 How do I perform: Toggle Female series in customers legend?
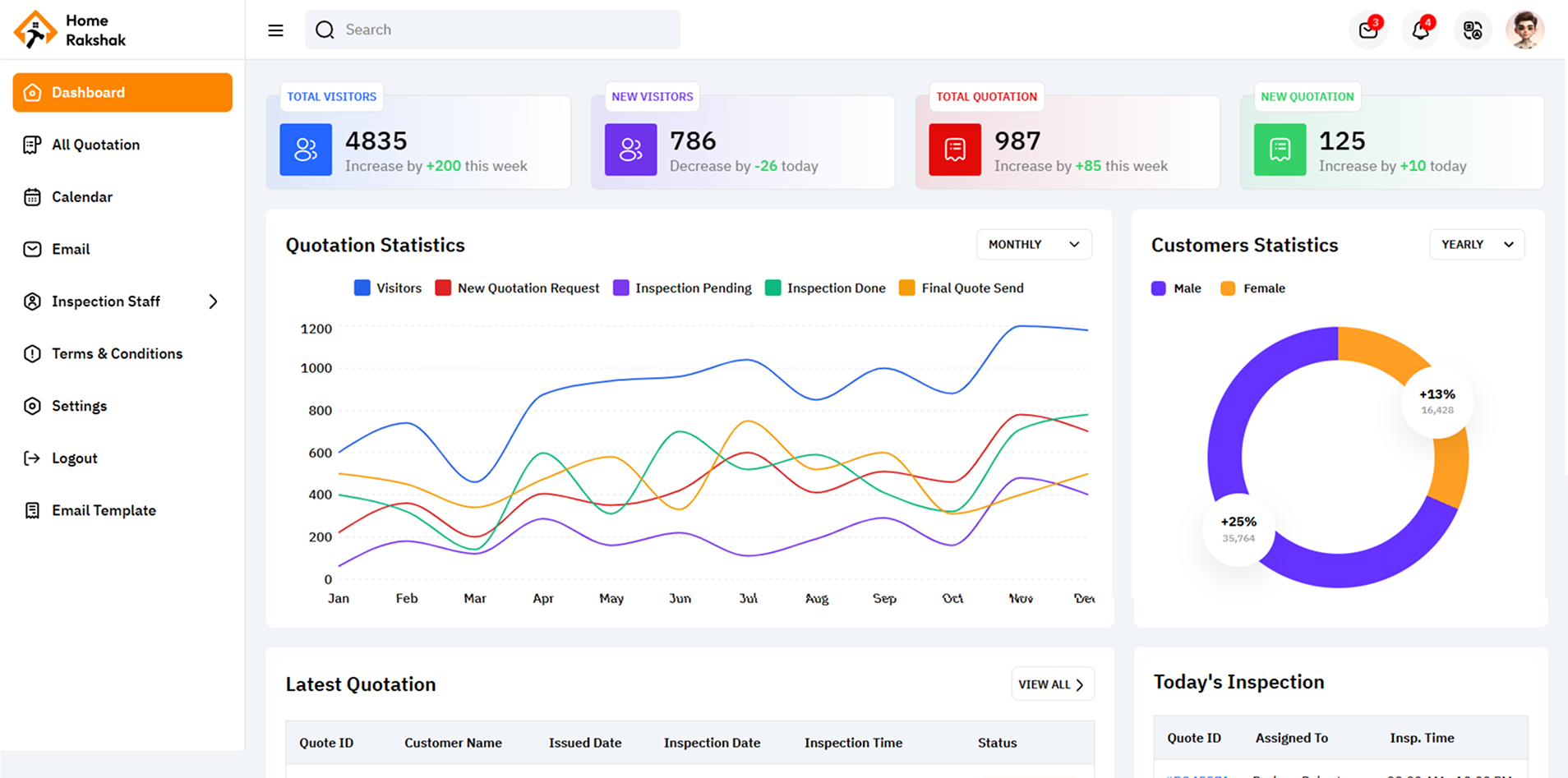(1252, 288)
